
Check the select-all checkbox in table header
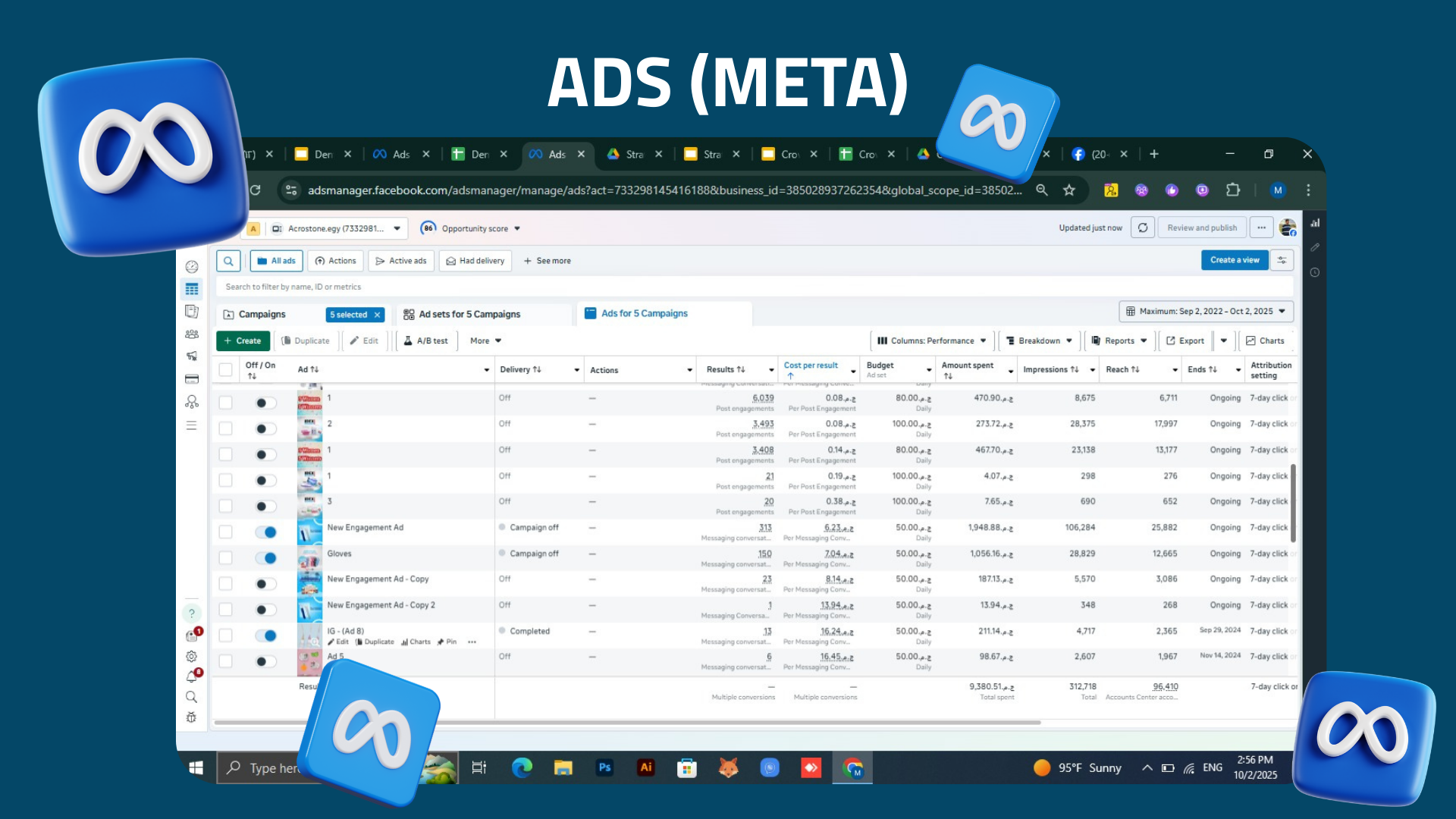(x=225, y=369)
